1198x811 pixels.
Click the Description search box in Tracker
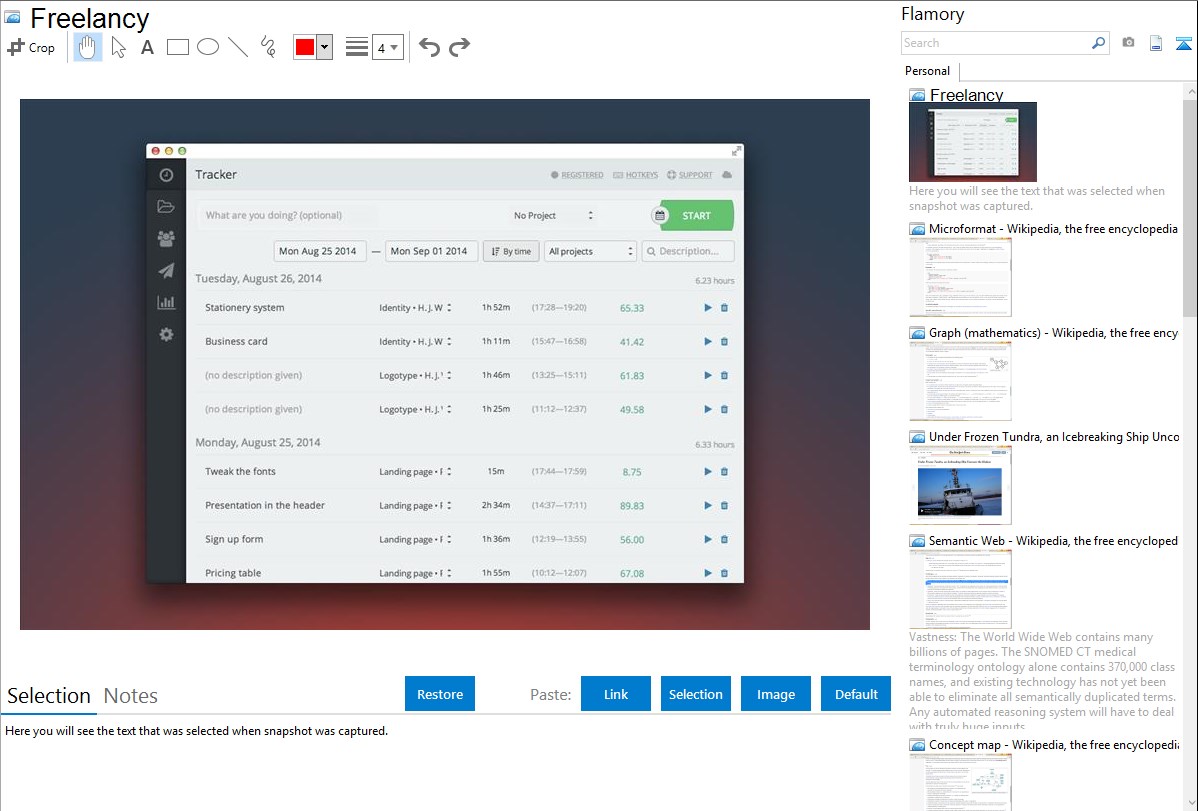tap(688, 251)
